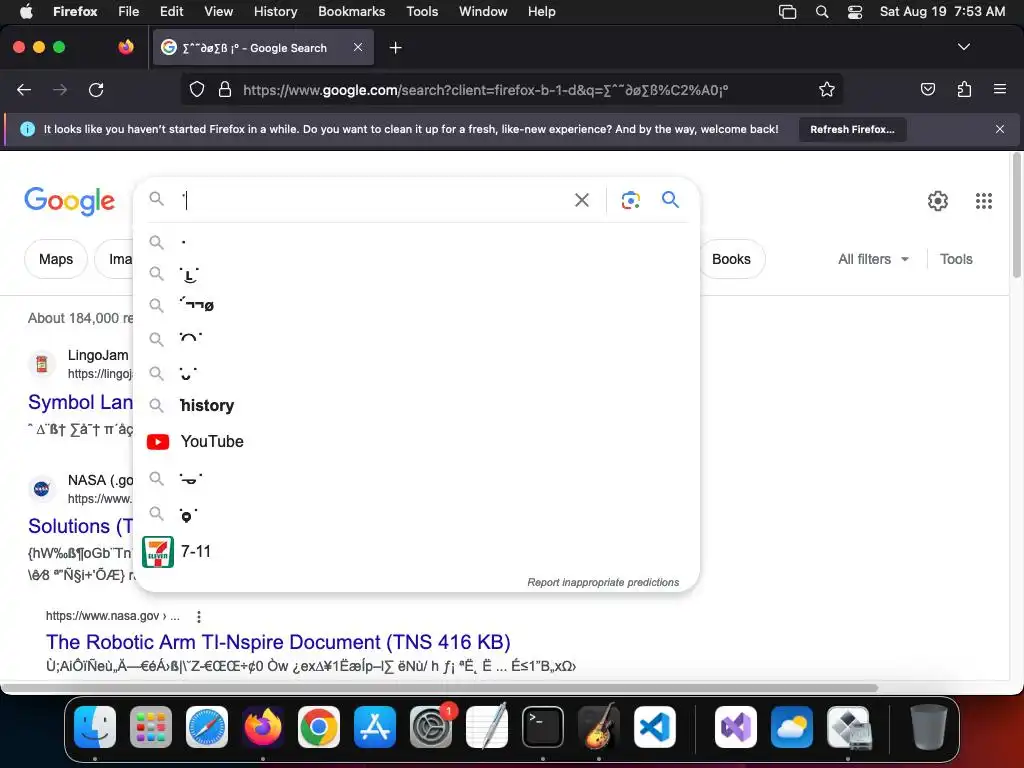Click the Refresh Firefox button
Screen dimensions: 1024x768
pos(852,129)
